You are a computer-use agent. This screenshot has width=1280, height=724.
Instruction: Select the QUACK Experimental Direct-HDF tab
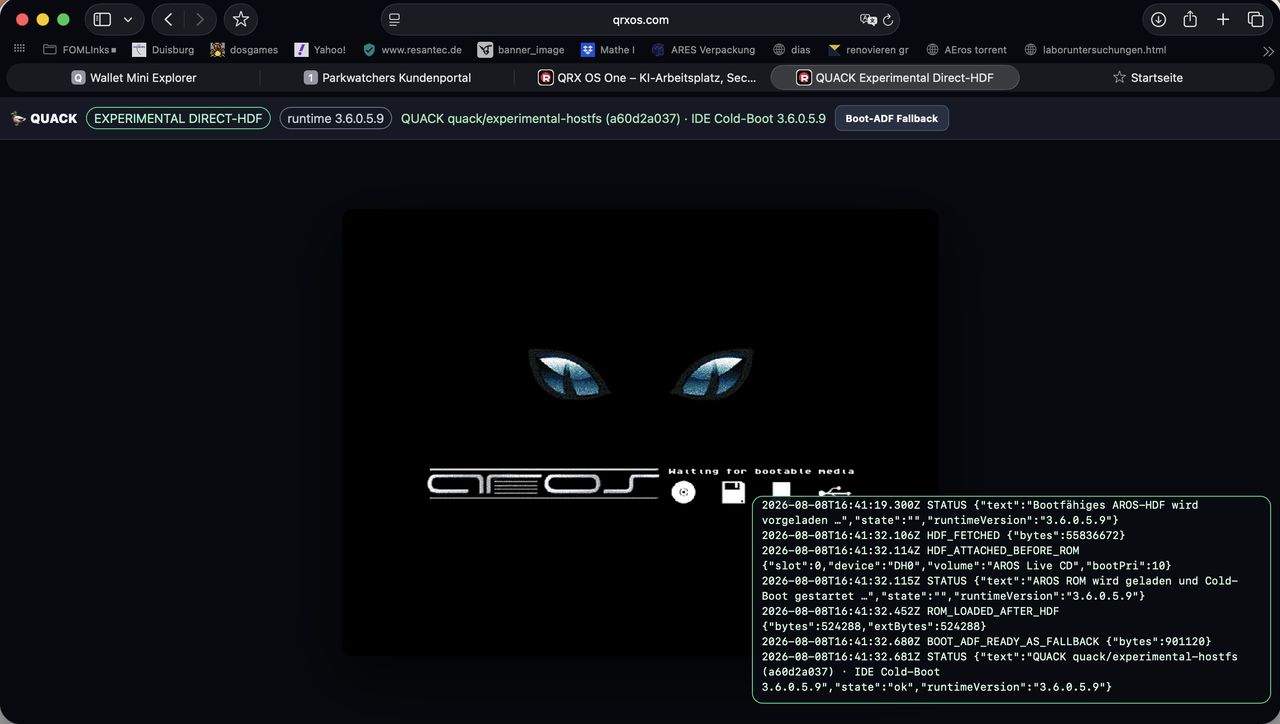895,77
